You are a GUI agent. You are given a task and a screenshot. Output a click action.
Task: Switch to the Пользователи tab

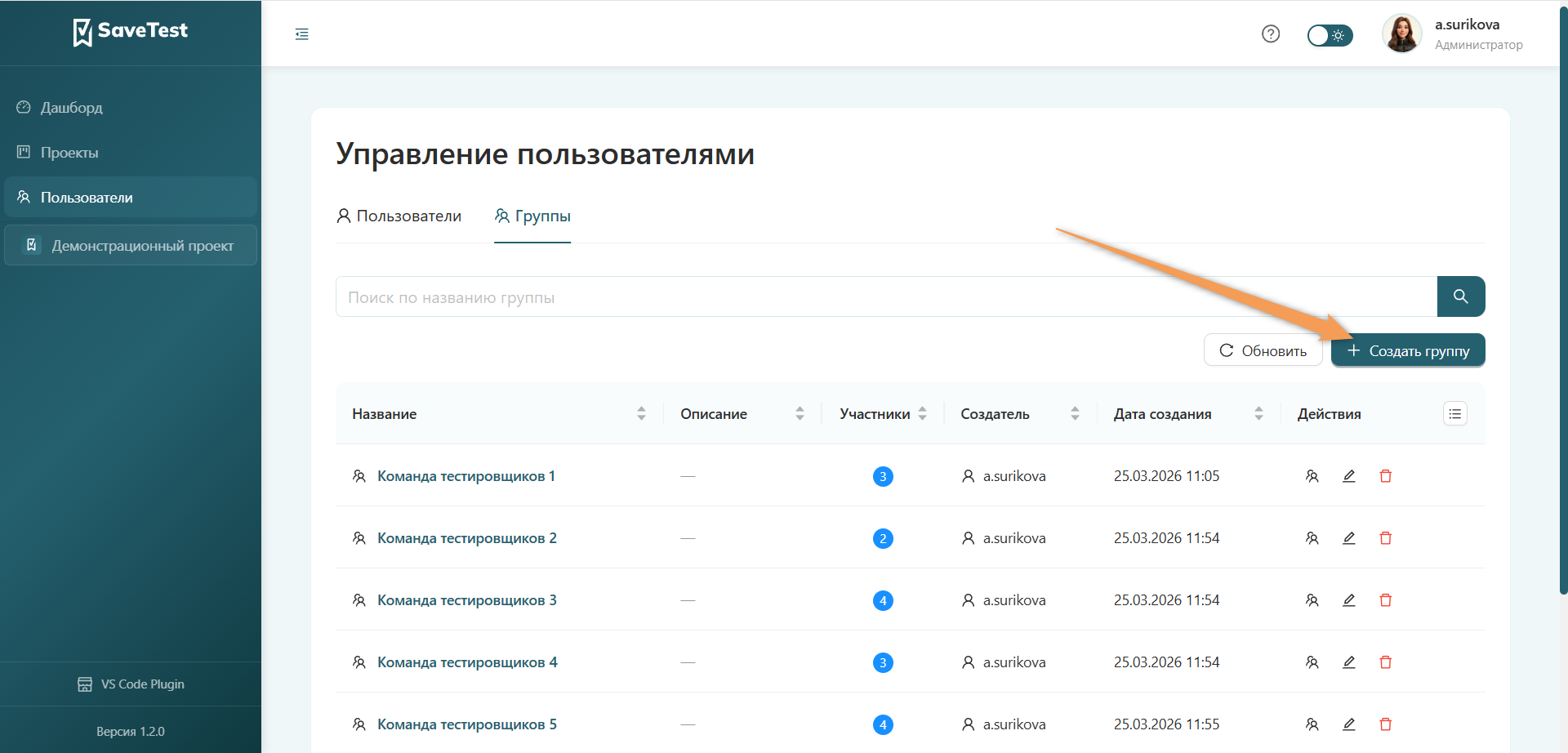[399, 216]
